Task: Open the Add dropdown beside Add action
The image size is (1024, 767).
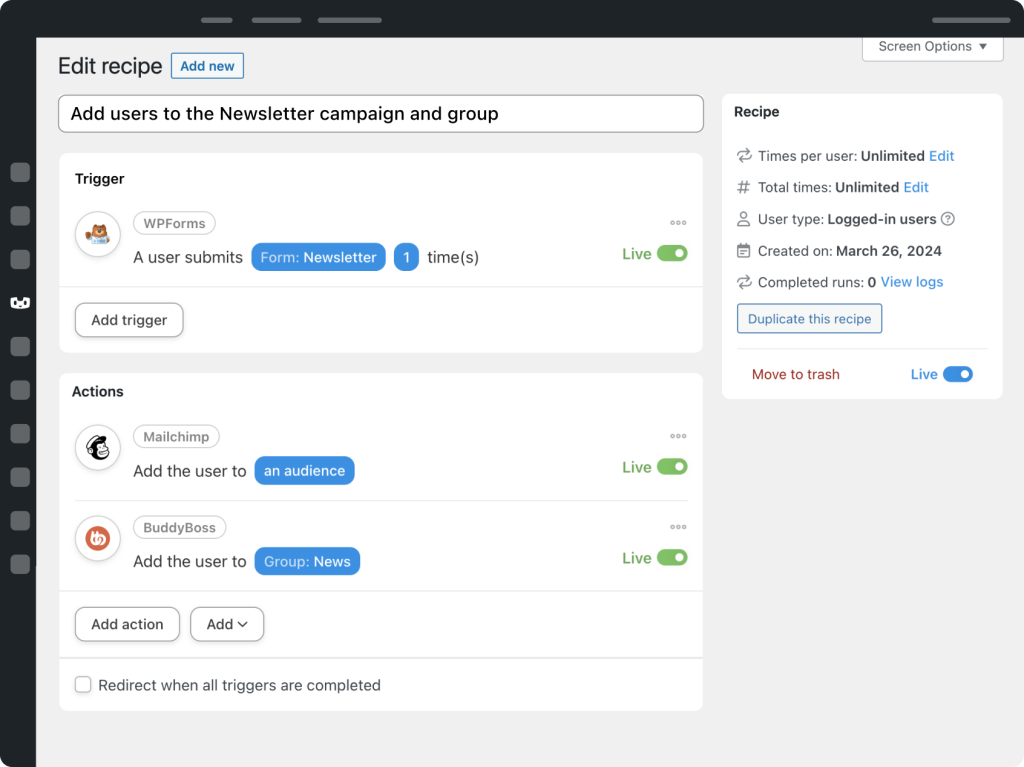Action: click(x=227, y=624)
